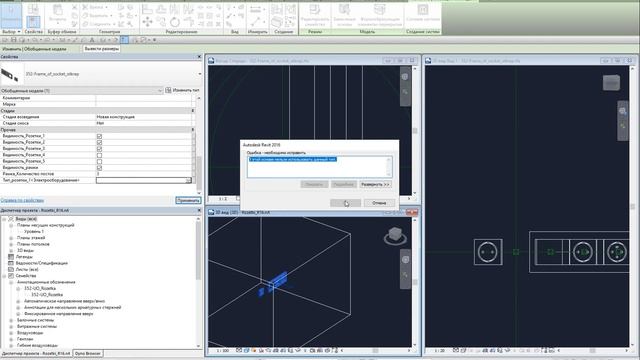Image resolution: width=640 pixels, height=360 pixels.
Task: Select the highlighted error message text
Action: point(293,160)
